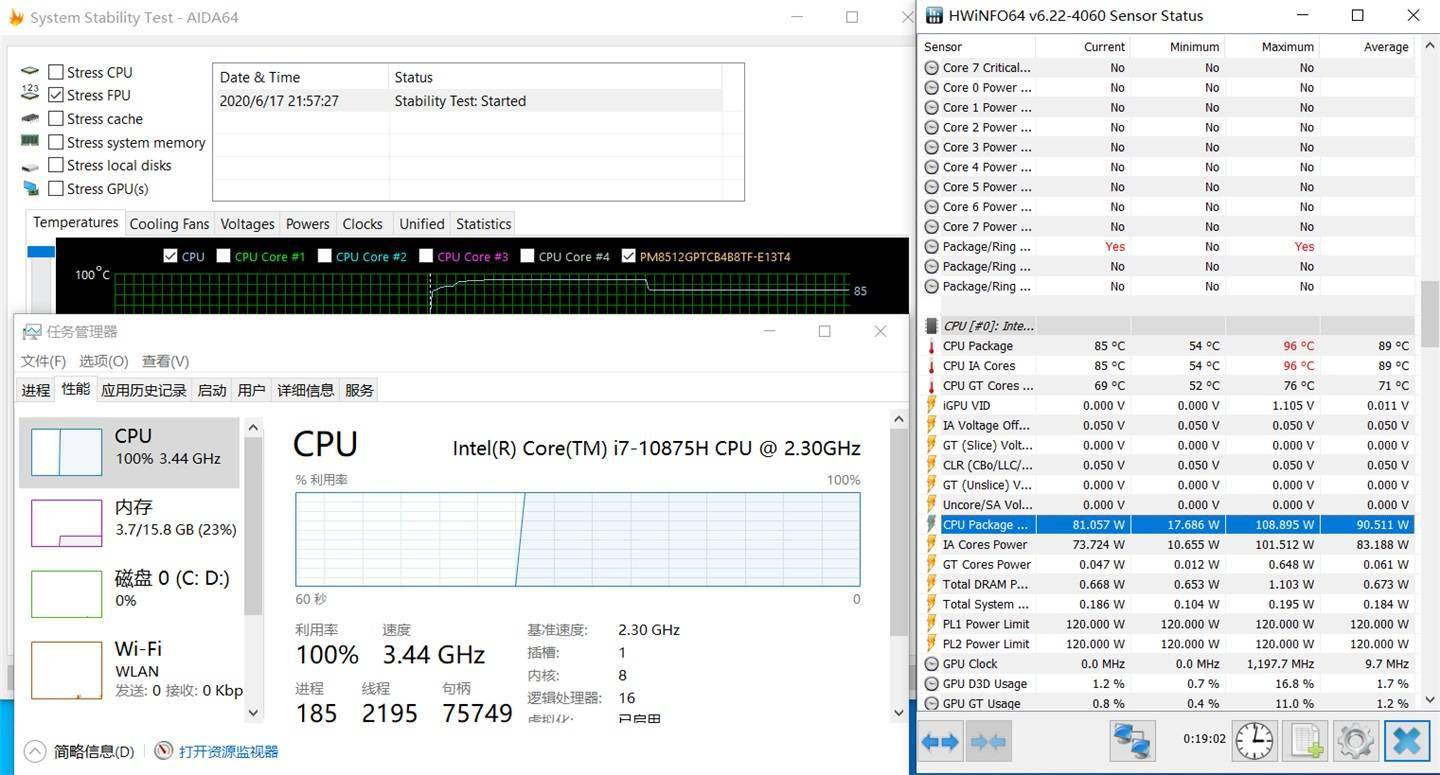Open the 文件(F) menu in Task Manager
Image resolution: width=1440 pixels, height=775 pixels.
coord(44,361)
